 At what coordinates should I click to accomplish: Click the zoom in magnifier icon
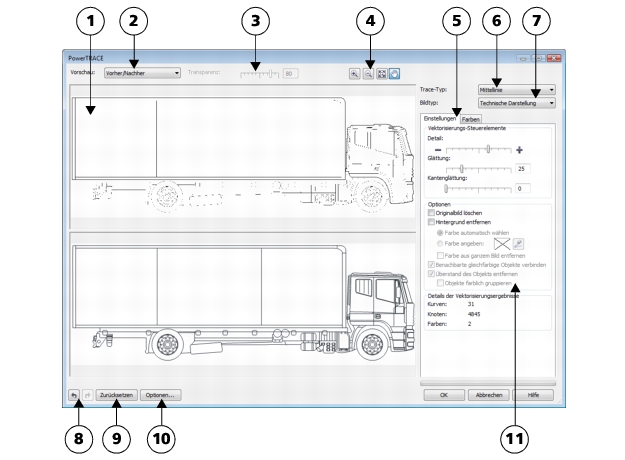point(355,73)
